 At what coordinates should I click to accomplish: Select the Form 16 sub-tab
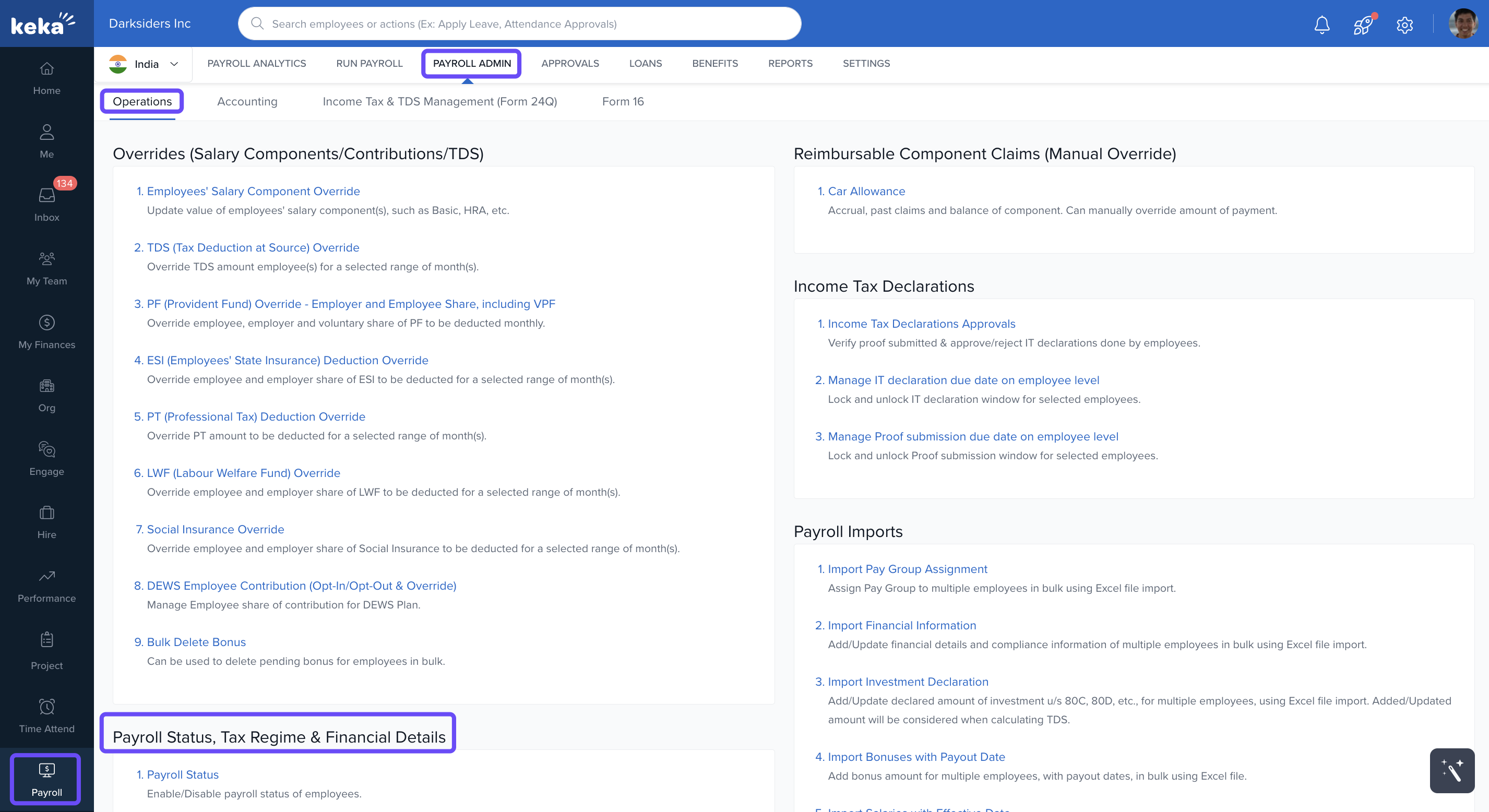[623, 102]
